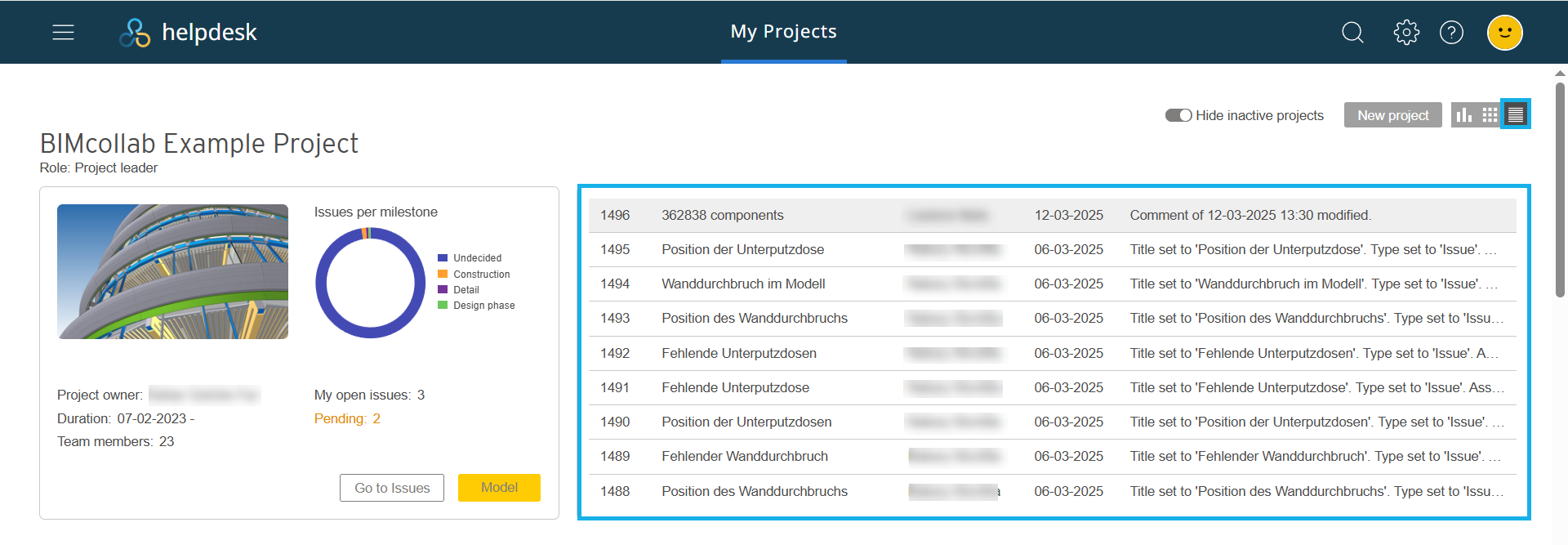Open issue 1493 'Position des Wanddurchbruchs'
The image size is (1568, 545).
(1052, 318)
